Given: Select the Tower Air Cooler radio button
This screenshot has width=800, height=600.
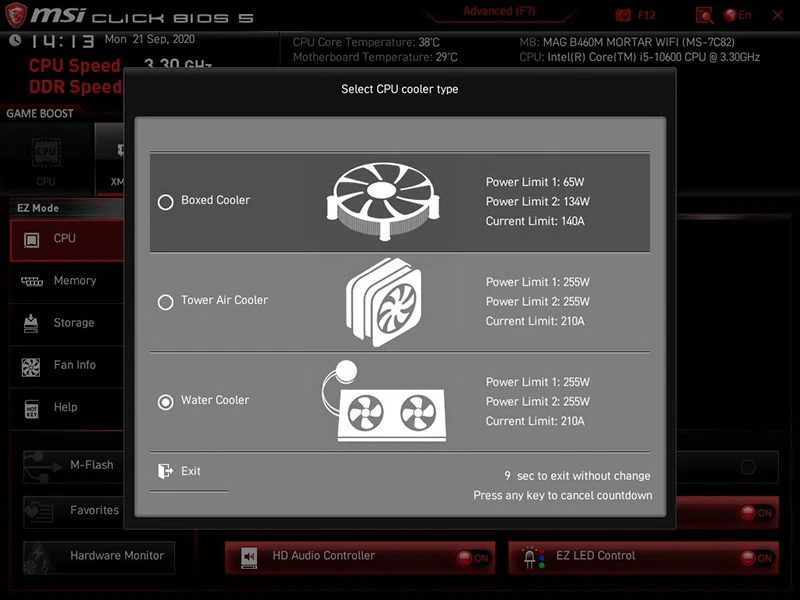Looking at the screenshot, I should [x=165, y=302].
